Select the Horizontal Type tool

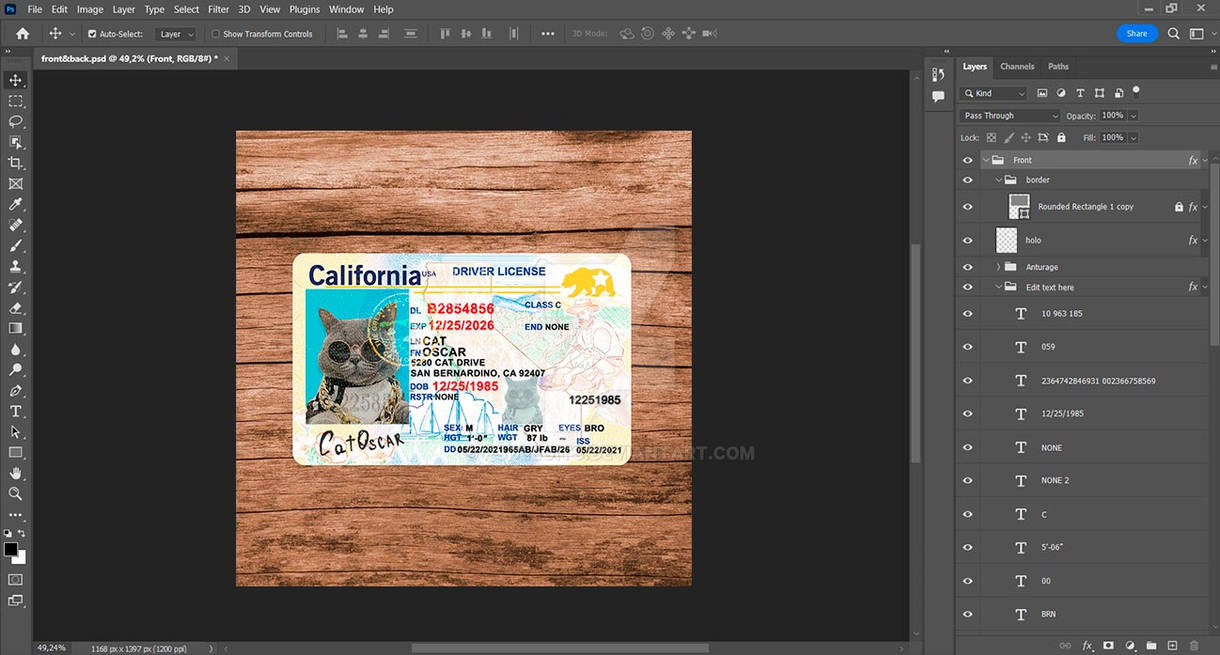pos(16,411)
